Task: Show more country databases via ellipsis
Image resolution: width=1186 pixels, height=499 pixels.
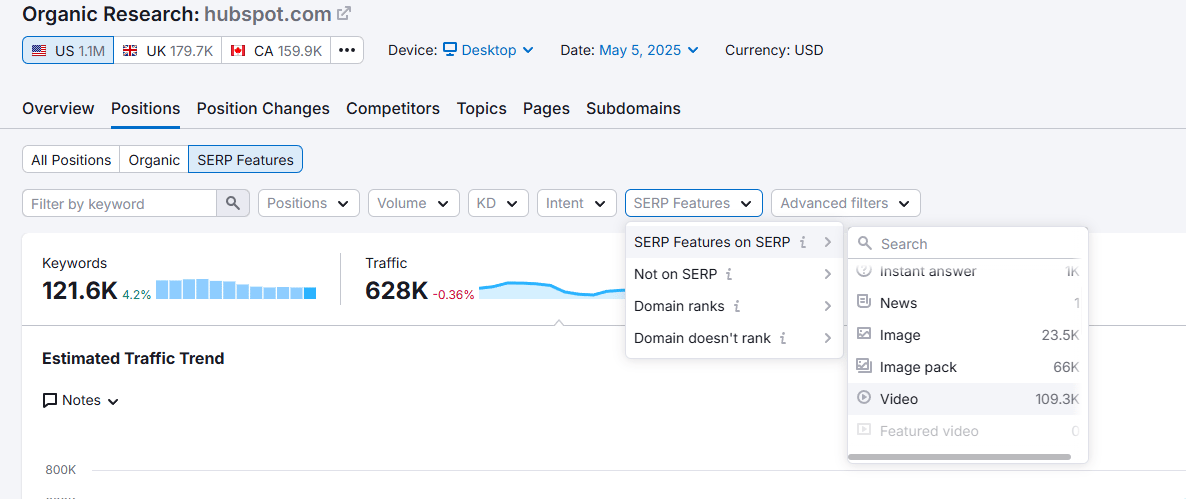Action: (x=347, y=51)
